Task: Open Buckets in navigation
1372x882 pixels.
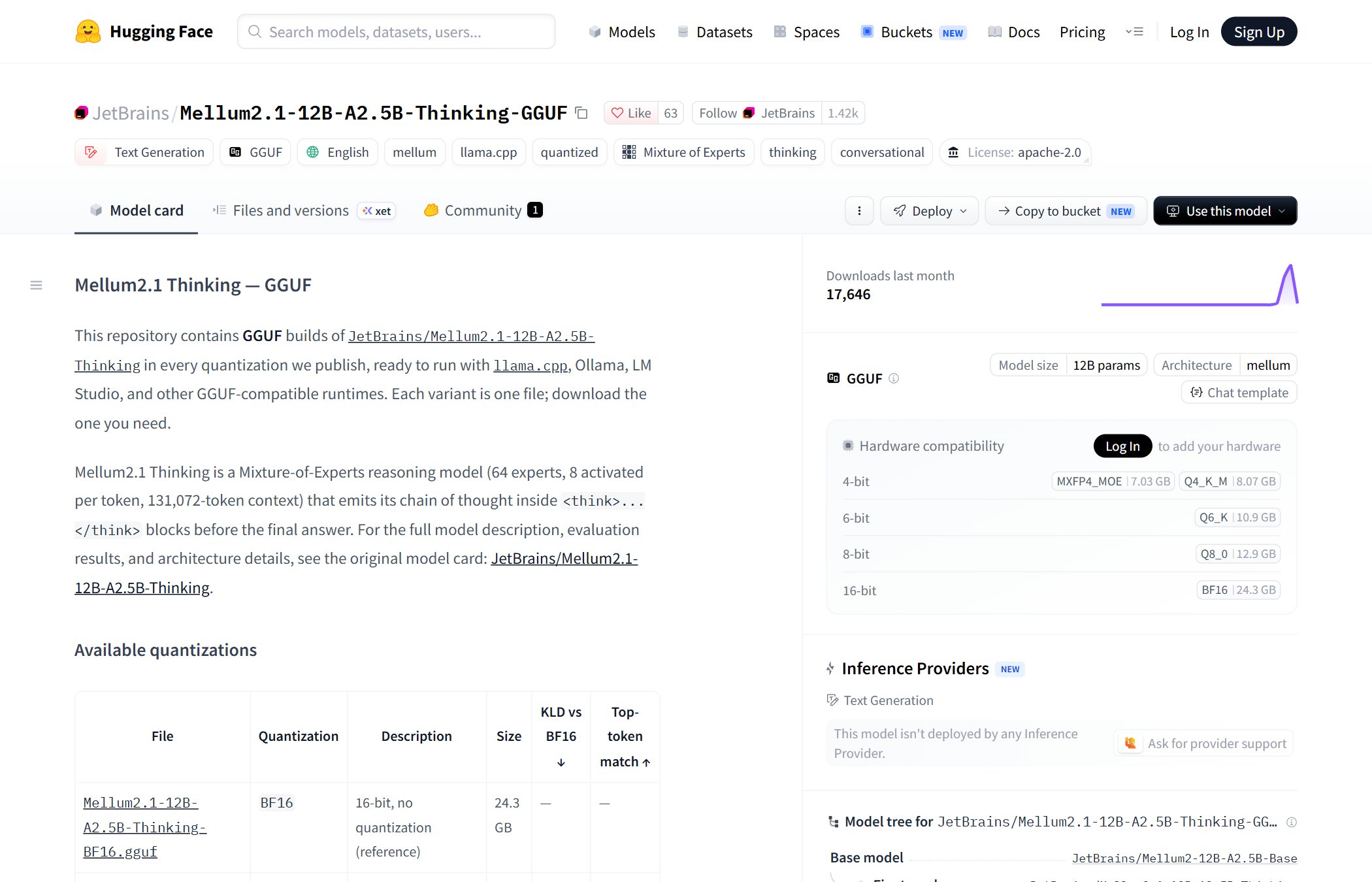Action: click(914, 32)
